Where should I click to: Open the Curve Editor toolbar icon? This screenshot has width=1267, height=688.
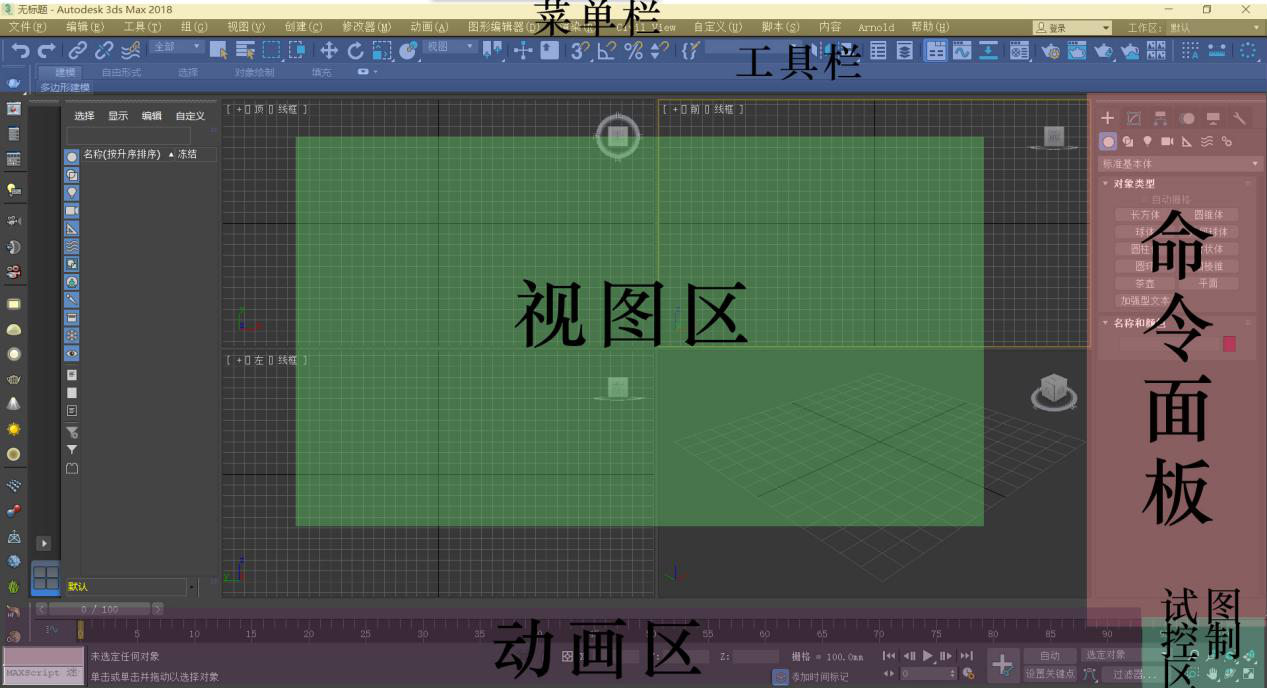coord(962,50)
